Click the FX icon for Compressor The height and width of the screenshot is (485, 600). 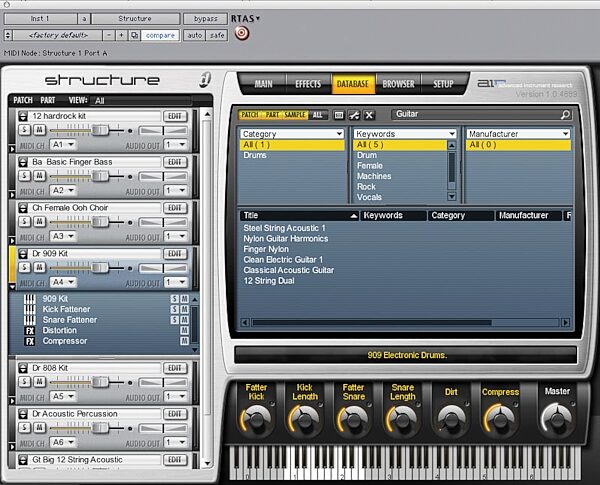29,341
